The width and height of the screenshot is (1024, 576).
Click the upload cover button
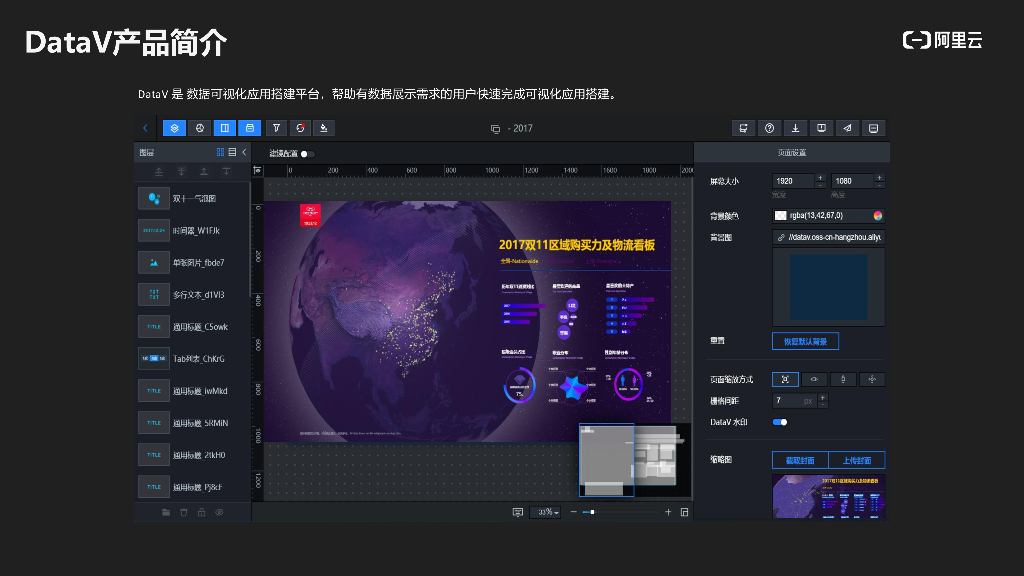[x=856, y=460]
